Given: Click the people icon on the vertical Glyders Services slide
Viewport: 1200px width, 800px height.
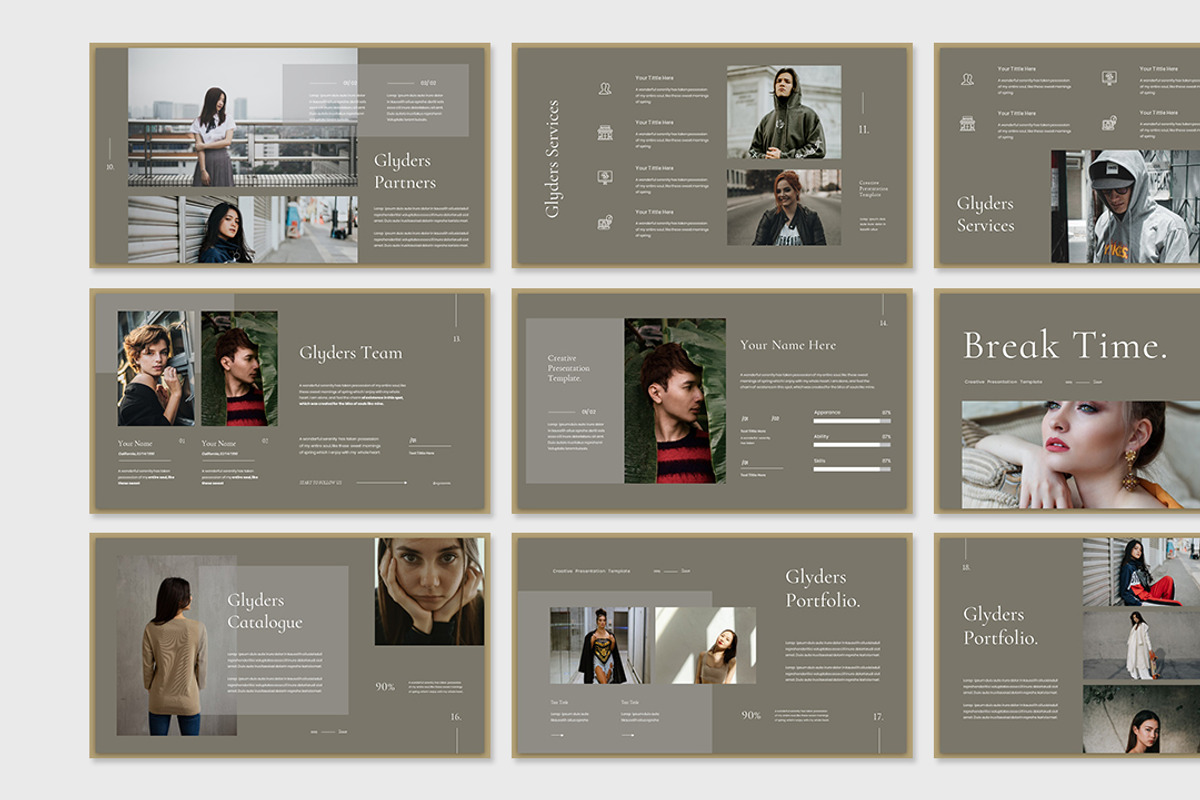Looking at the screenshot, I should click(x=605, y=88).
